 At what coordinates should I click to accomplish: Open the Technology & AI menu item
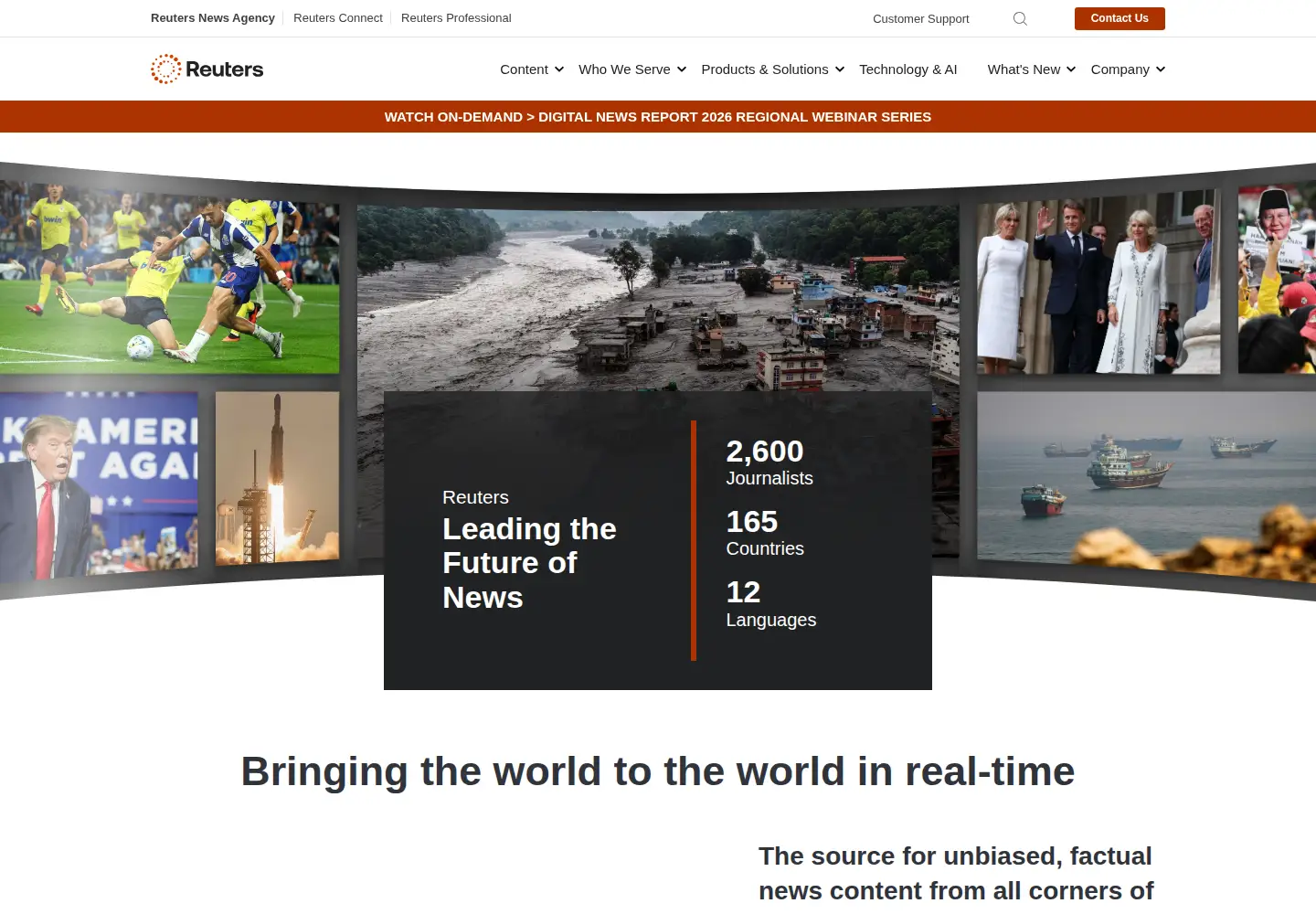[x=907, y=69]
